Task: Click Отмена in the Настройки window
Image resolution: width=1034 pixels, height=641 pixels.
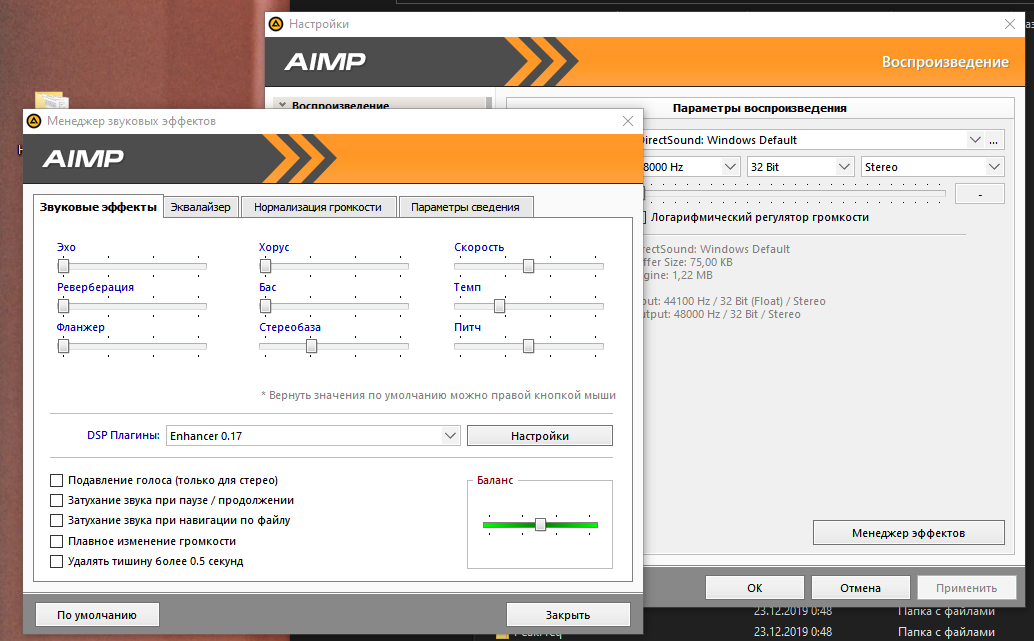Action: (860, 588)
